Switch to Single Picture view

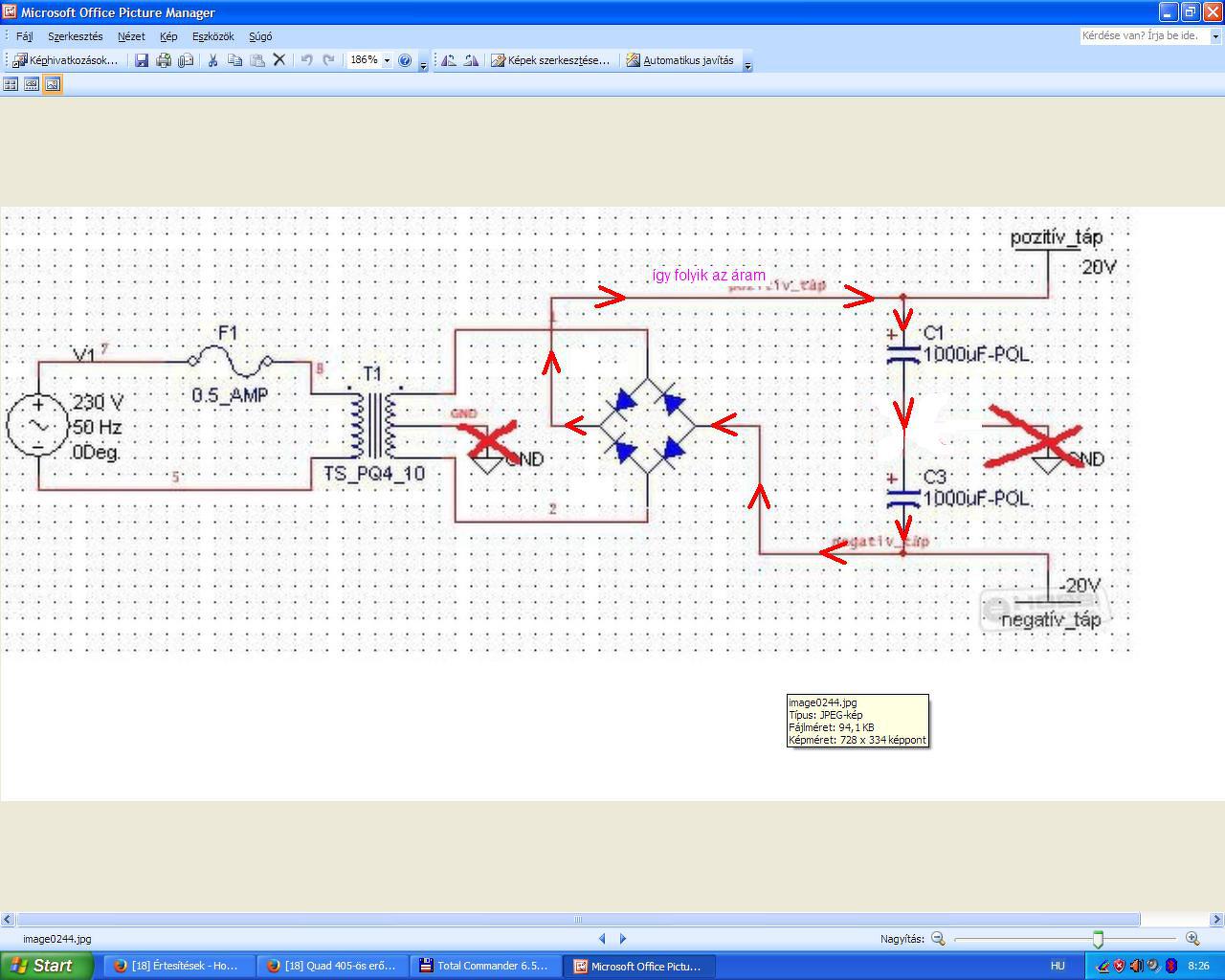pyautogui.click(x=53, y=84)
